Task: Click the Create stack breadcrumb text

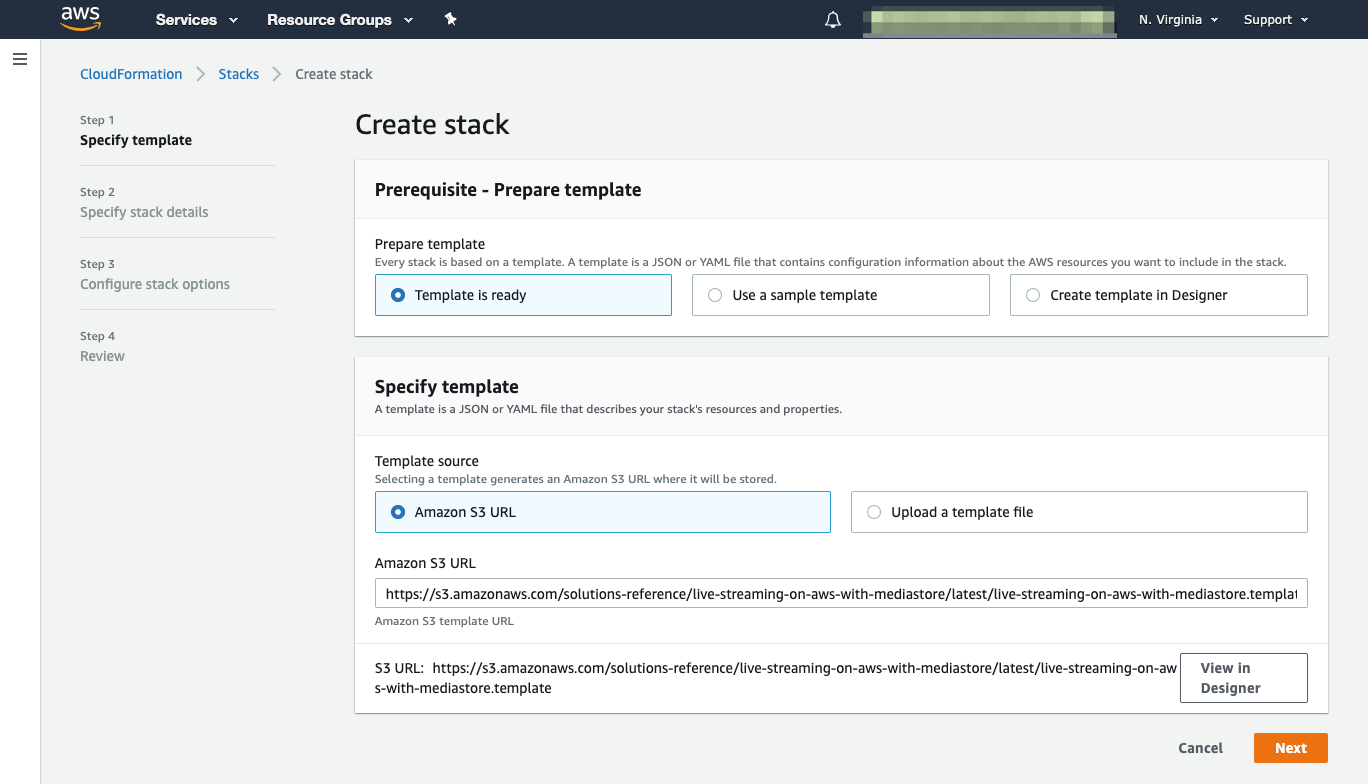Action: (x=334, y=74)
